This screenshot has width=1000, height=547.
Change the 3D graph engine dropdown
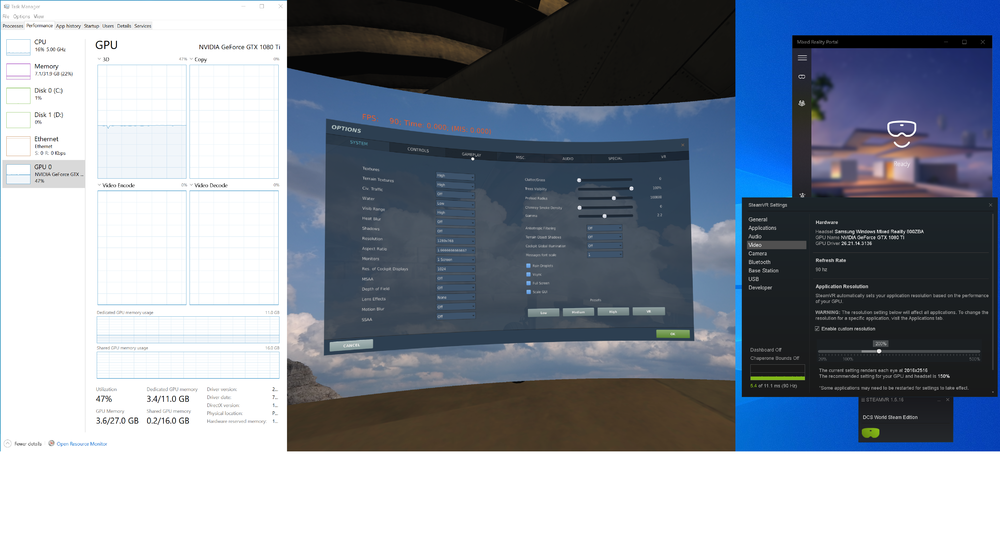click(103, 59)
